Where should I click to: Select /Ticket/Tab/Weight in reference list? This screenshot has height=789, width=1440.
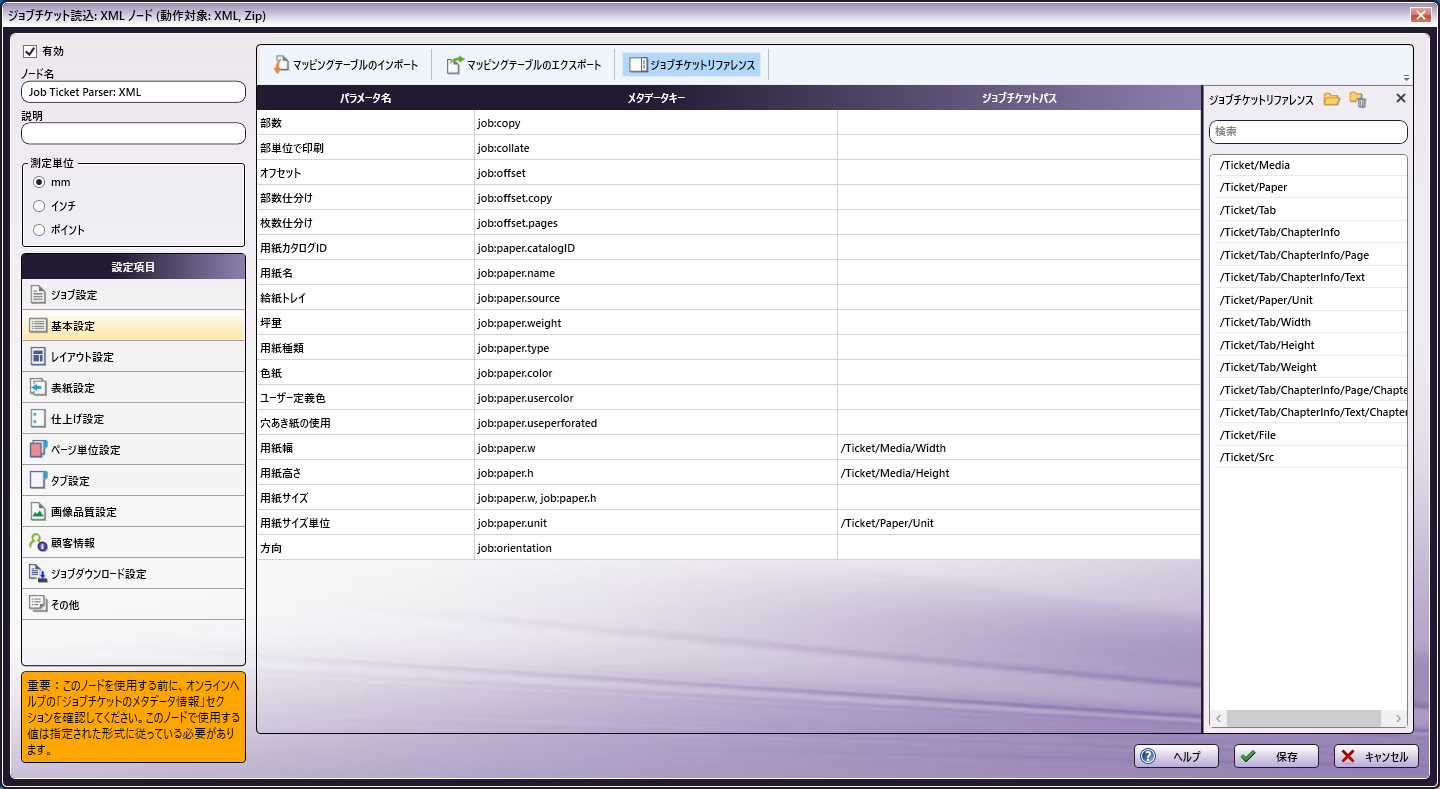[x=1310, y=367]
